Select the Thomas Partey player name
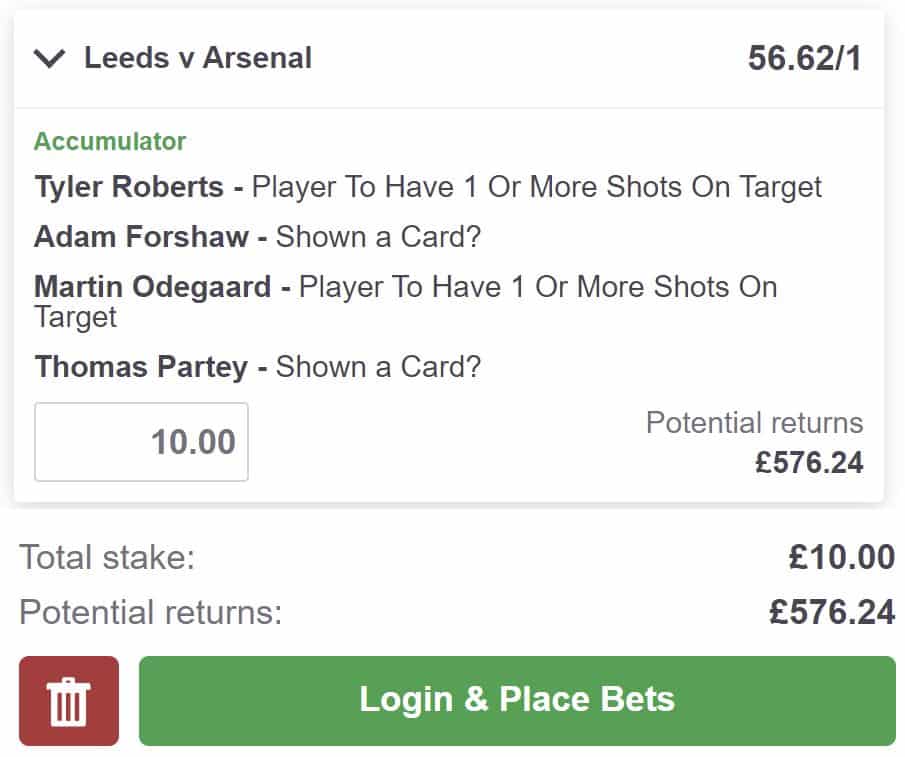The height and width of the screenshot is (757, 905). (141, 367)
